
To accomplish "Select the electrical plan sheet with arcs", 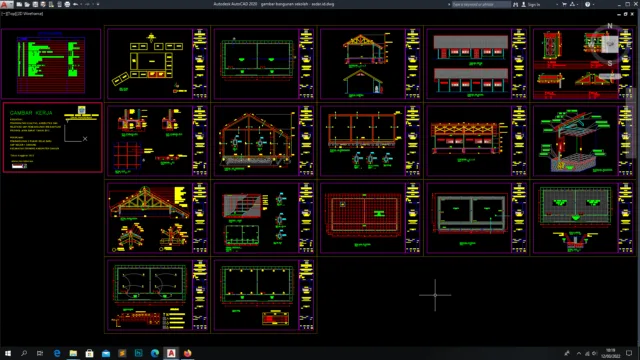I will click(158, 295).
